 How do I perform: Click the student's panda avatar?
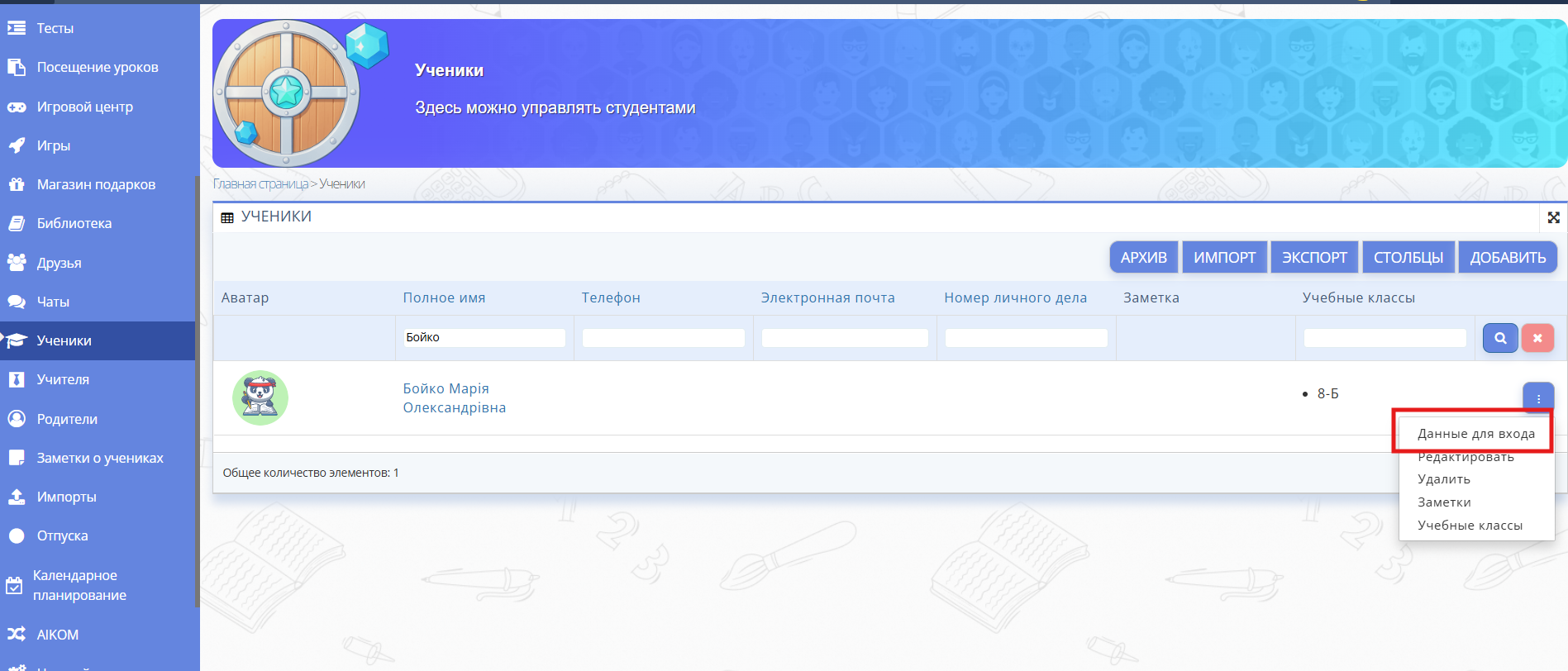pos(260,397)
